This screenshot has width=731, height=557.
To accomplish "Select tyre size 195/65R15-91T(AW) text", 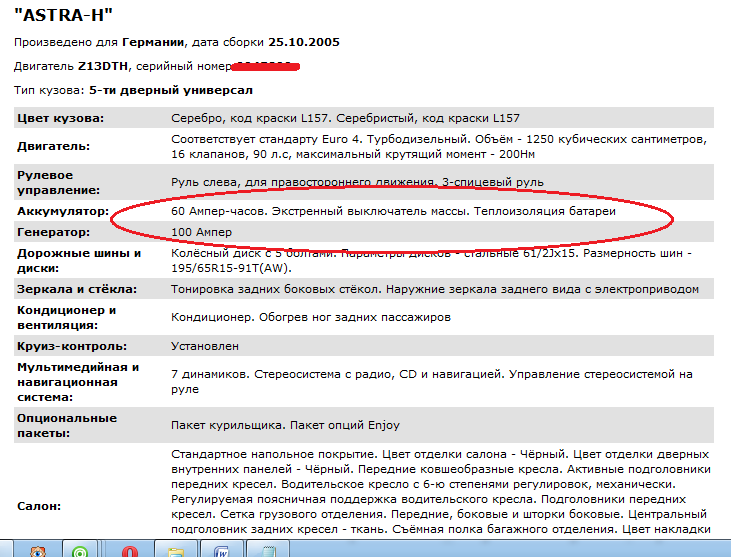I will (231, 268).
